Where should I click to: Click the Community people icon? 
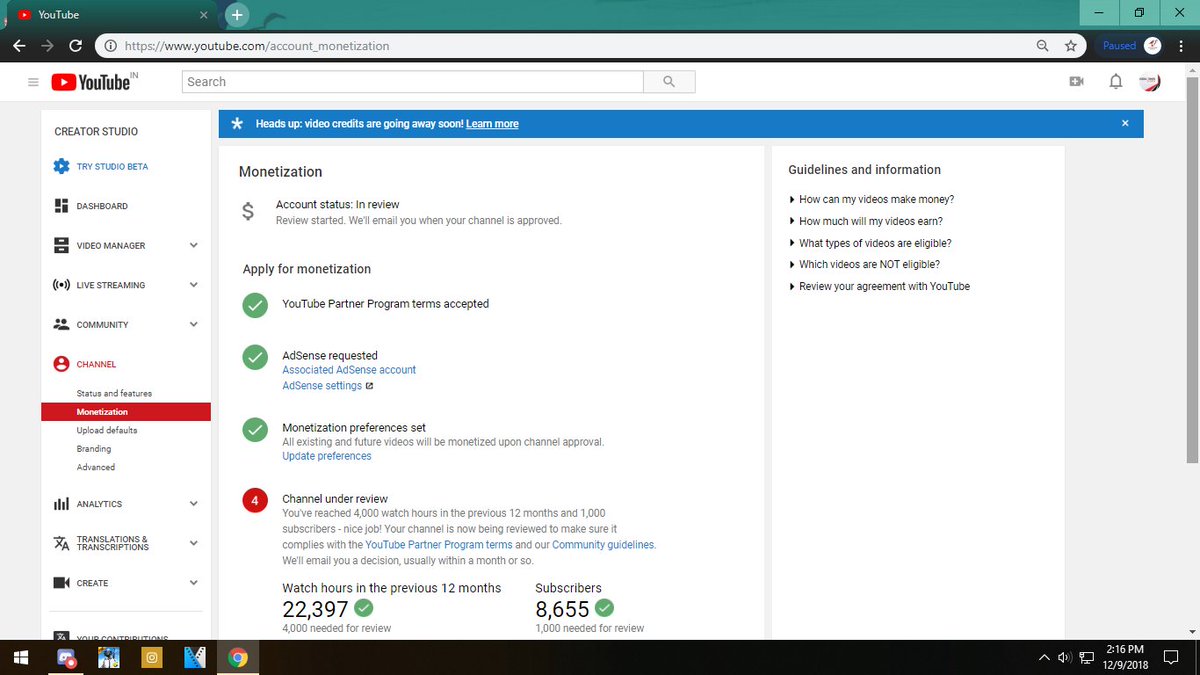61,325
